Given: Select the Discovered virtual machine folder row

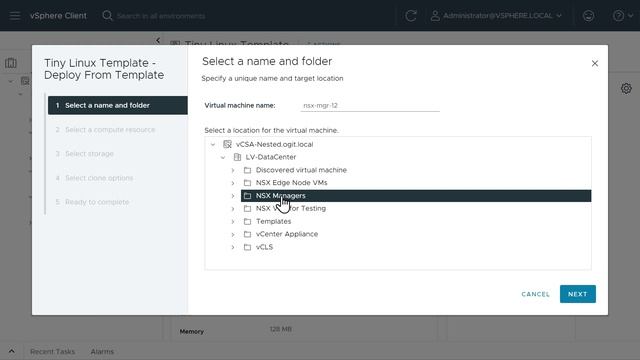Looking at the screenshot, I should tap(416, 170).
